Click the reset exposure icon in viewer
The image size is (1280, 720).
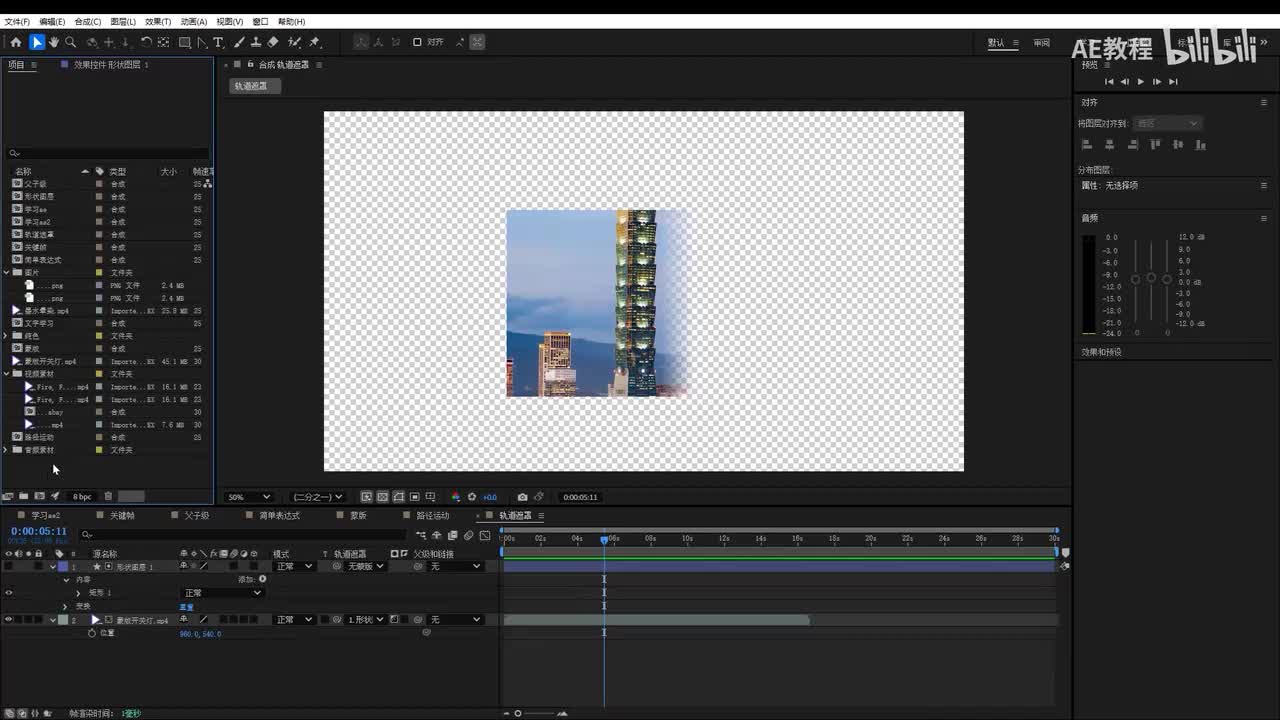(472, 497)
